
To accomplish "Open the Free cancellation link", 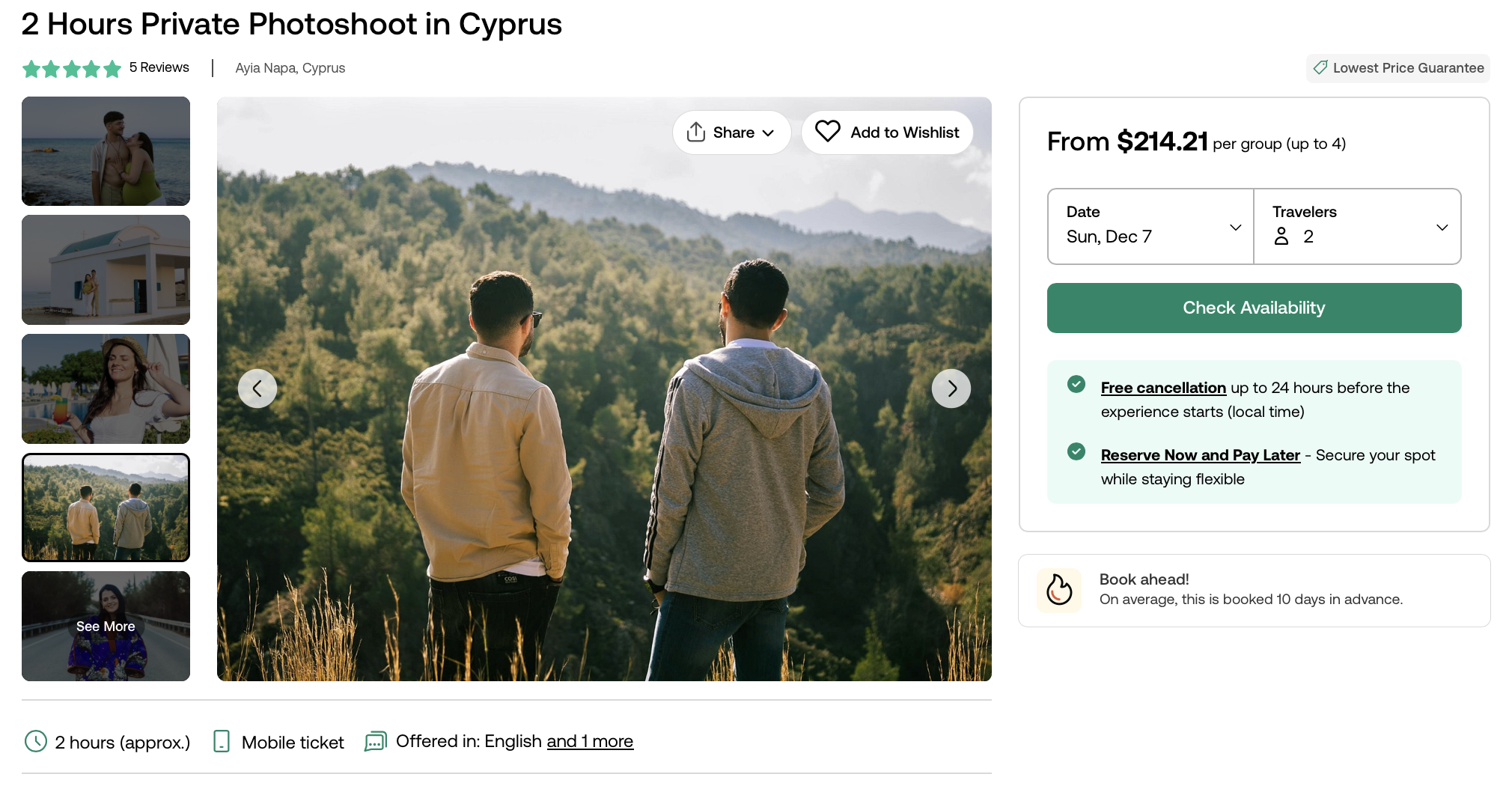I will [1163, 388].
